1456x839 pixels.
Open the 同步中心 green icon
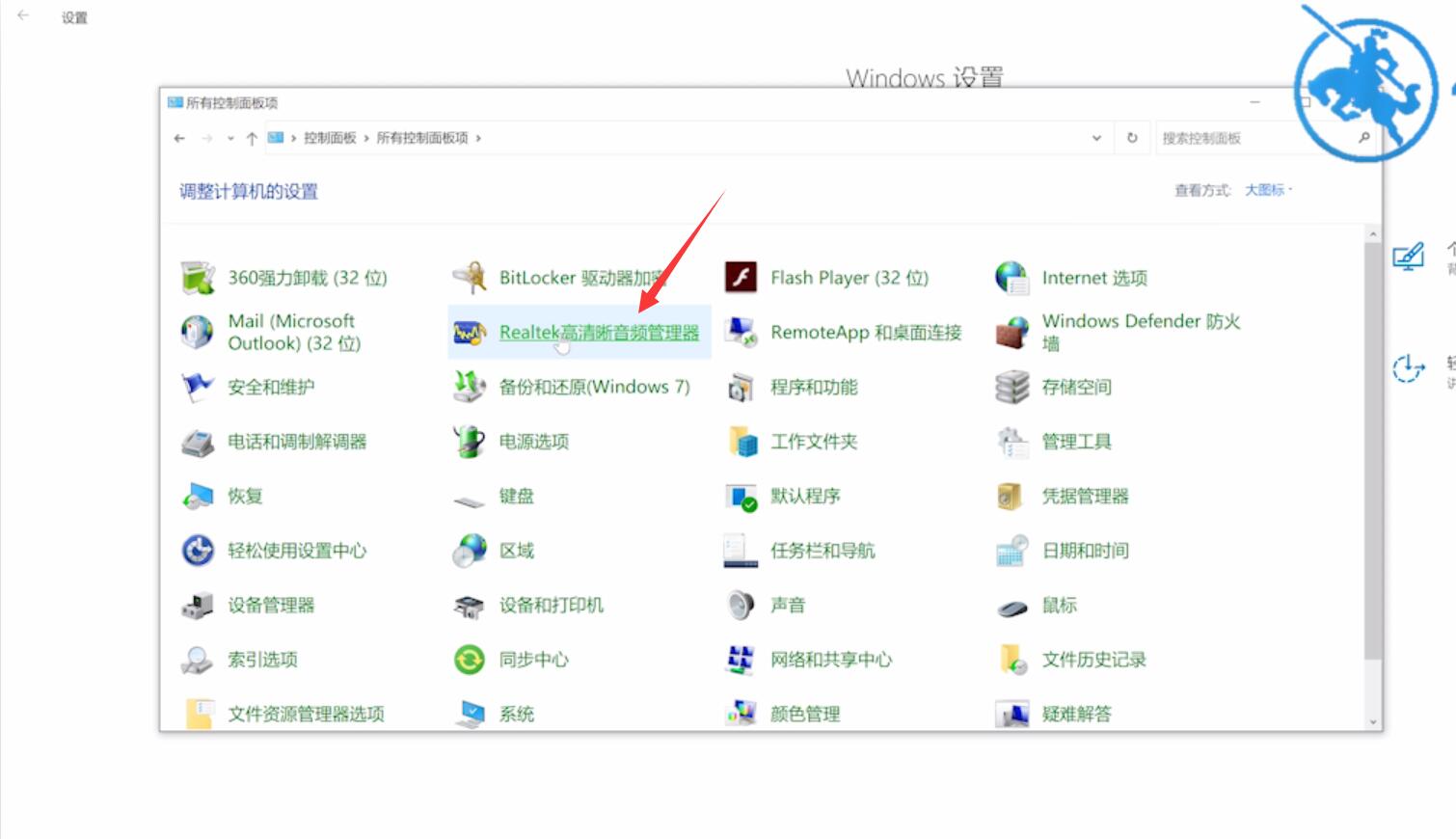tap(470, 660)
